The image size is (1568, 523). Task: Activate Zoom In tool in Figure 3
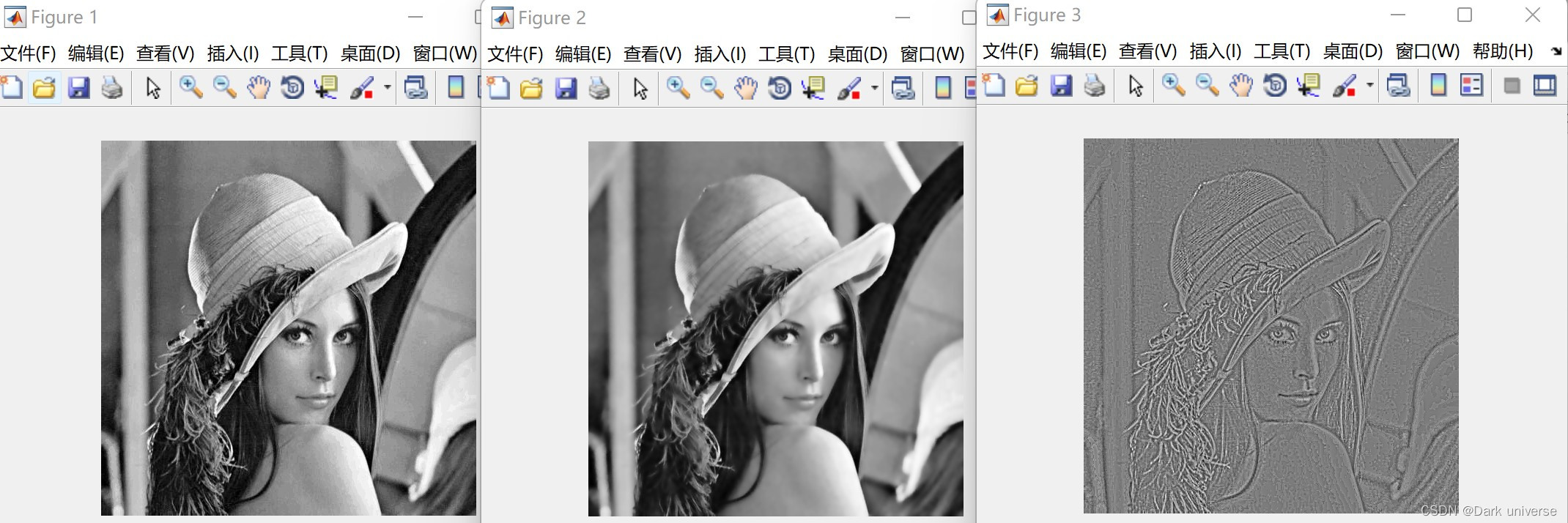click(x=1173, y=86)
